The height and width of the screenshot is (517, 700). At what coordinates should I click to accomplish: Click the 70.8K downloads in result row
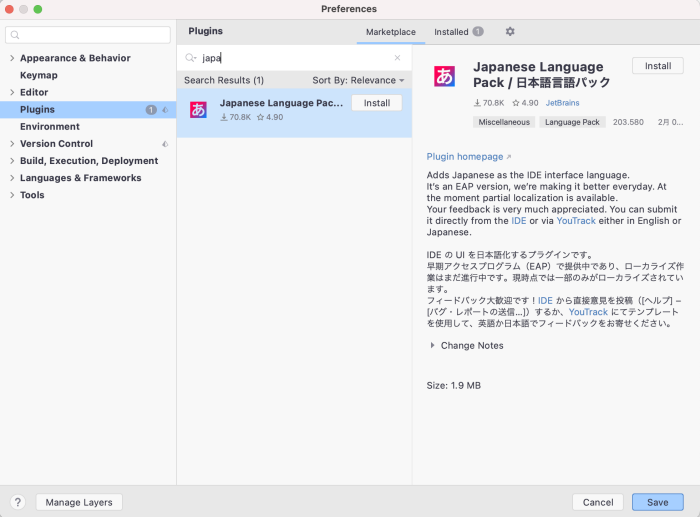(235, 117)
